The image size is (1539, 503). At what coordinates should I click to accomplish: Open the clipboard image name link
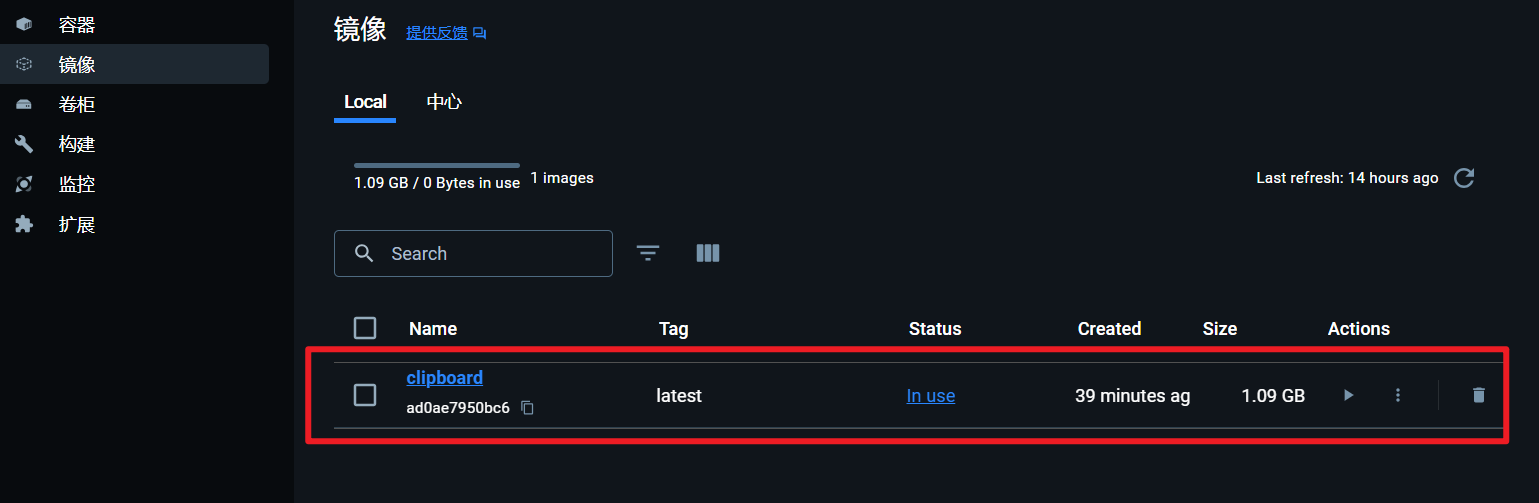point(445,378)
